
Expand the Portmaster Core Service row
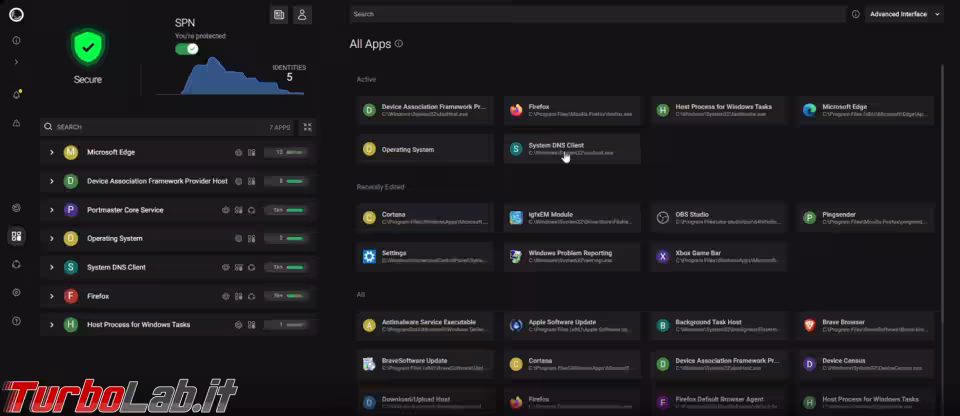[51, 210]
